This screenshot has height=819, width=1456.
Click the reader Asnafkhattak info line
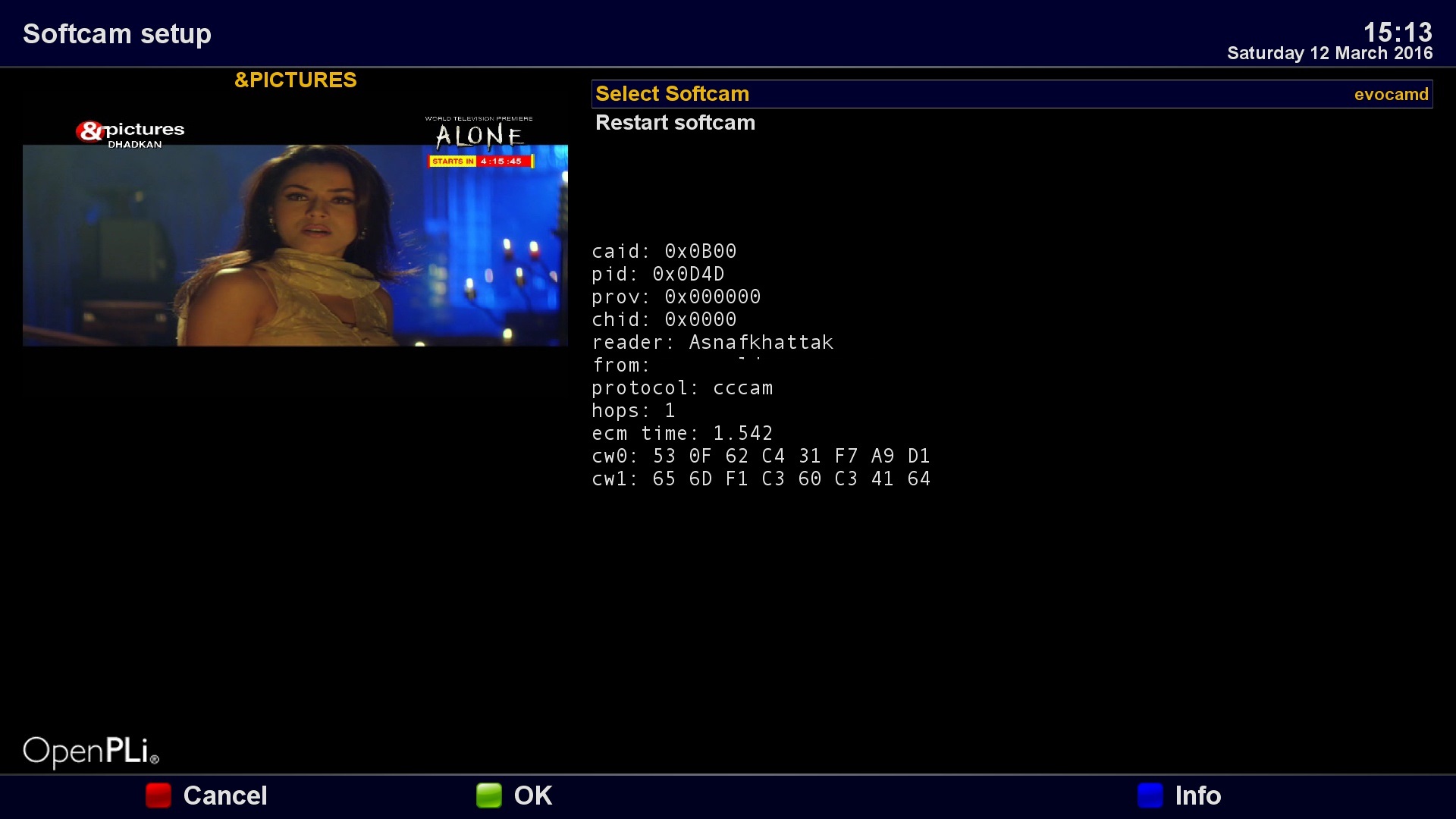[x=712, y=343]
